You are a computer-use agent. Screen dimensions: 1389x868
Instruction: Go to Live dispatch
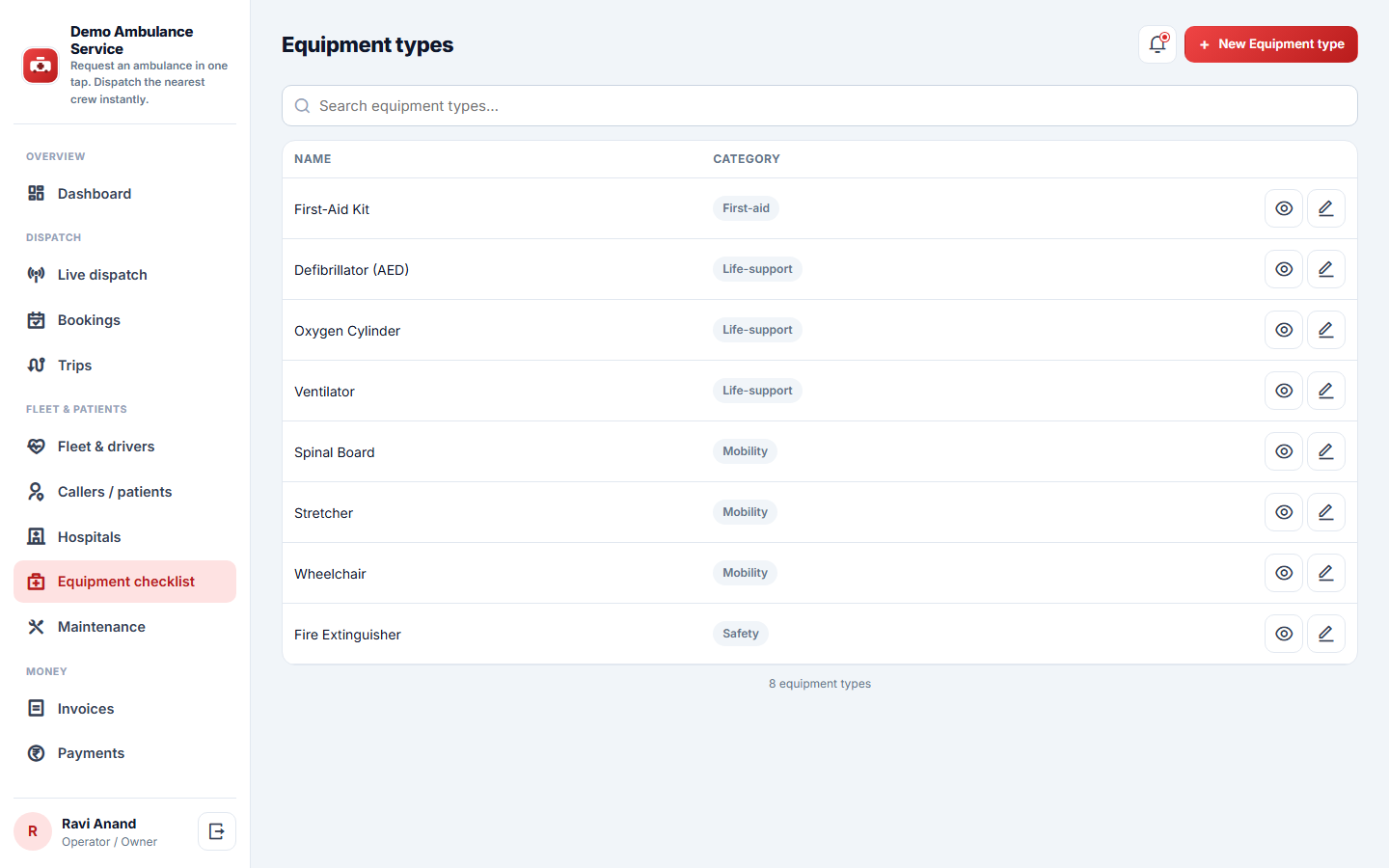(124, 275)
